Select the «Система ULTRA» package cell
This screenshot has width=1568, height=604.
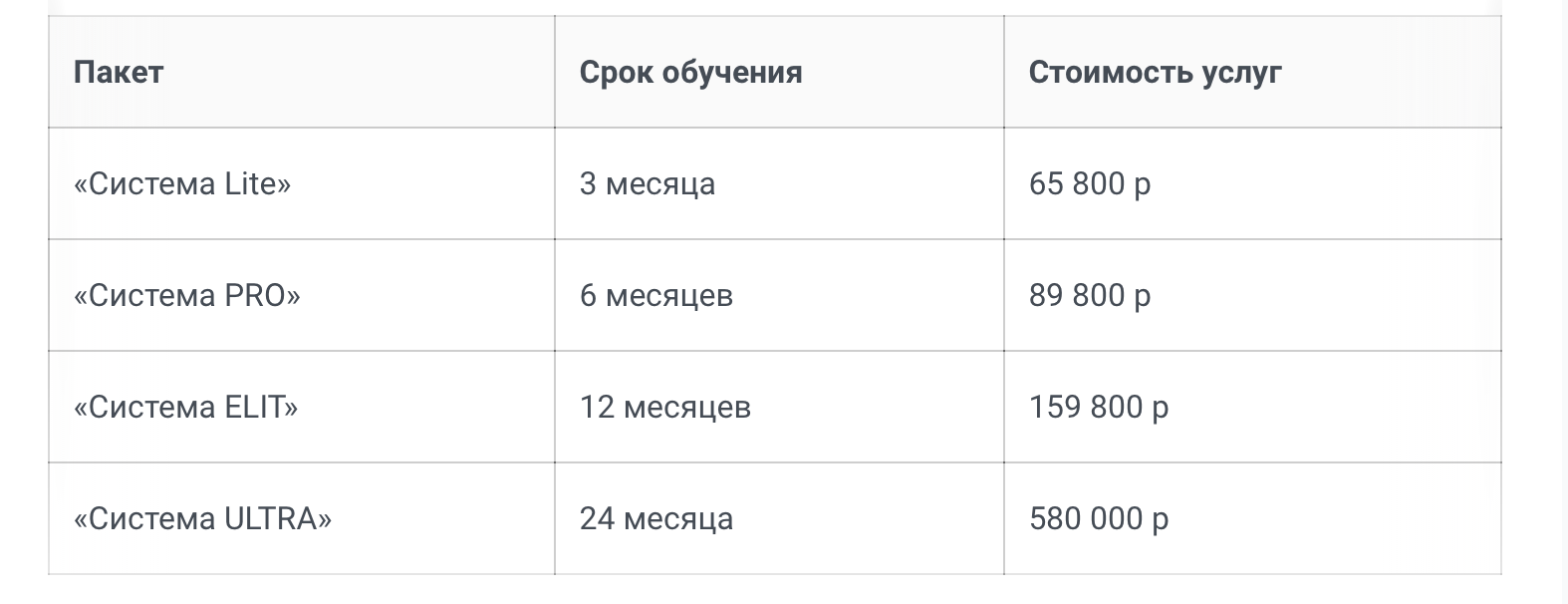tap(202, 519)
